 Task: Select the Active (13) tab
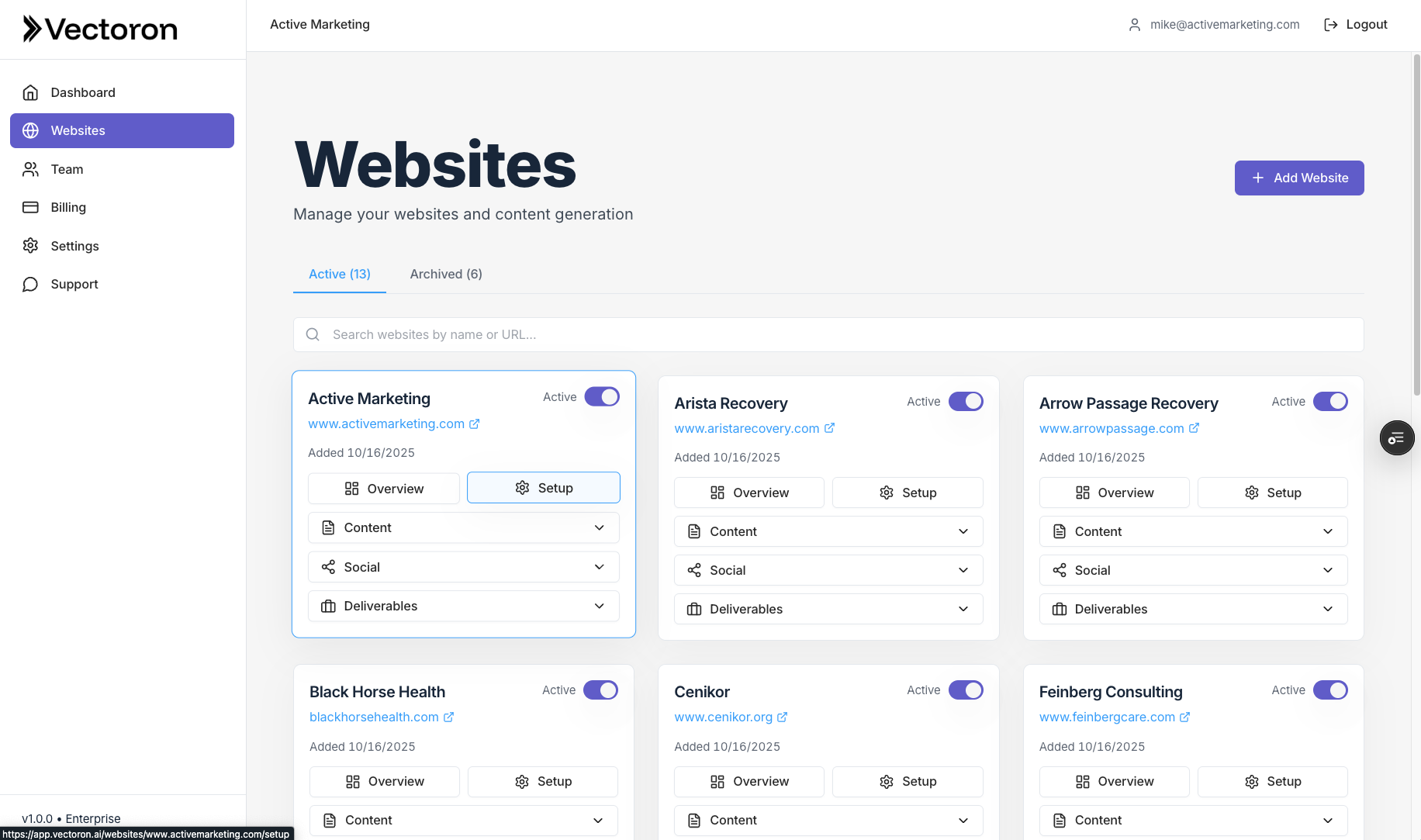[339, 274]
